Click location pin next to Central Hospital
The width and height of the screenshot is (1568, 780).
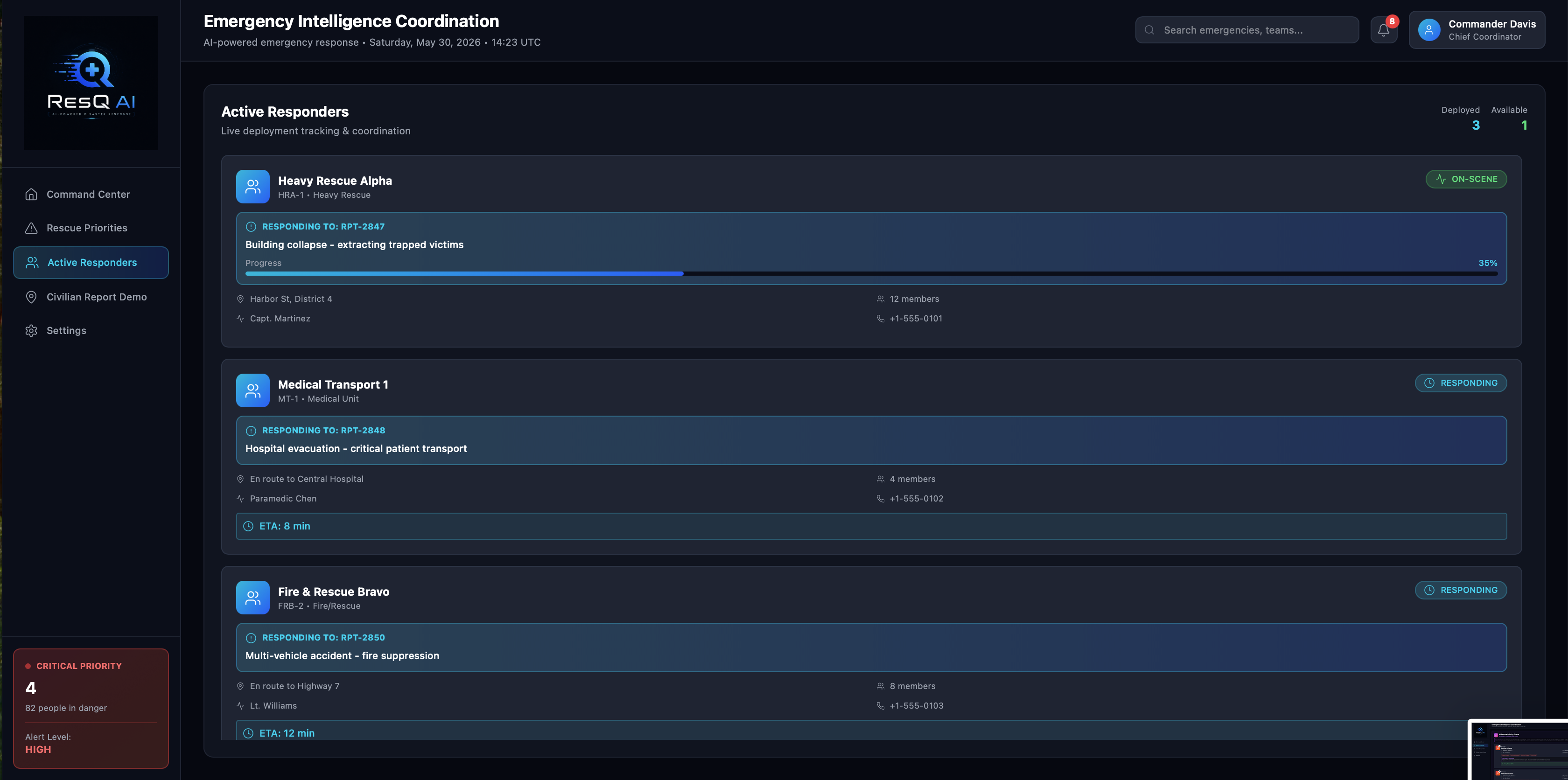click(x=240, y=479)
